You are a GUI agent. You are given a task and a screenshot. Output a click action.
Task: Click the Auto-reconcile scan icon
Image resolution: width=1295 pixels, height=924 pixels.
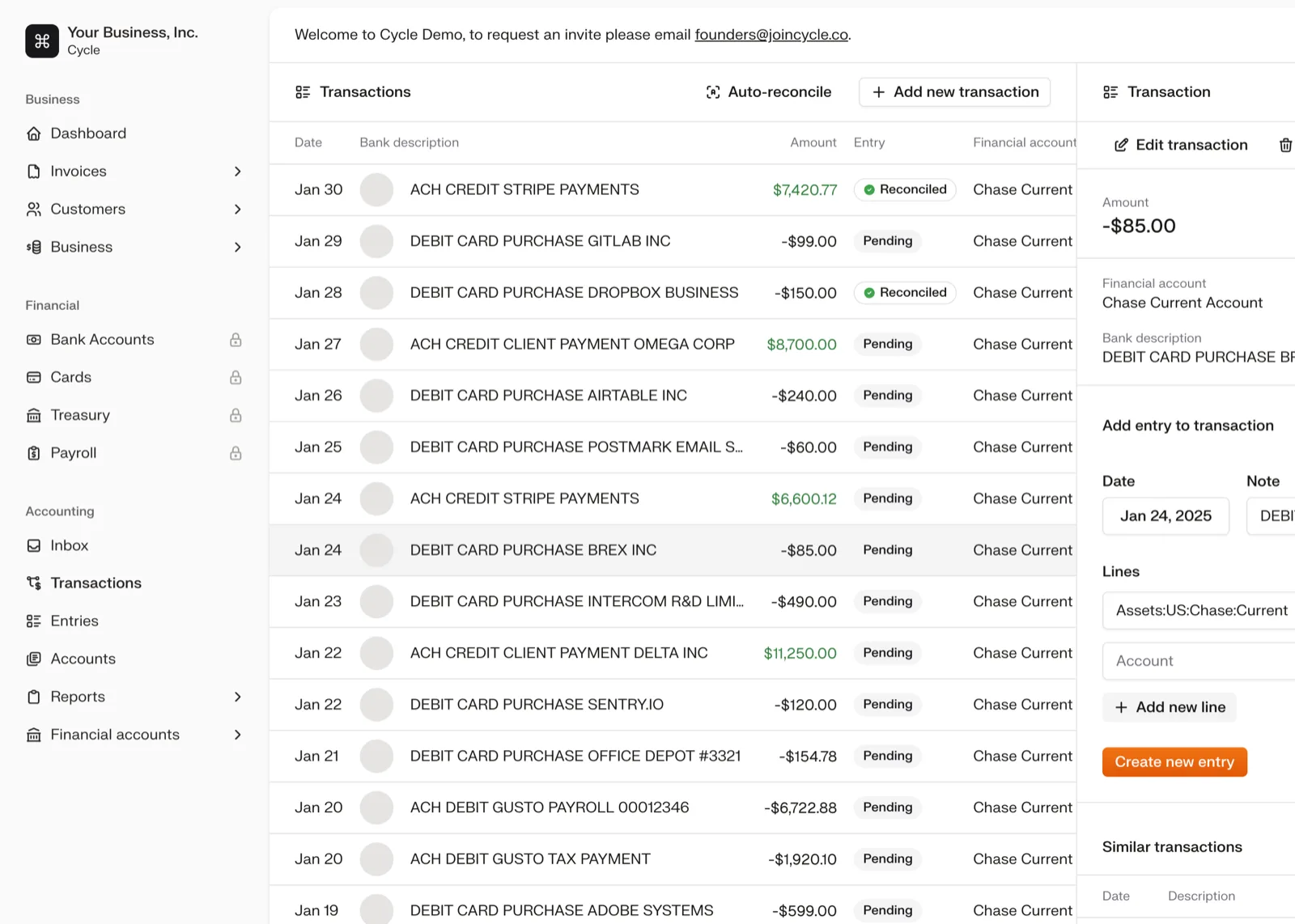click(713, 92)
